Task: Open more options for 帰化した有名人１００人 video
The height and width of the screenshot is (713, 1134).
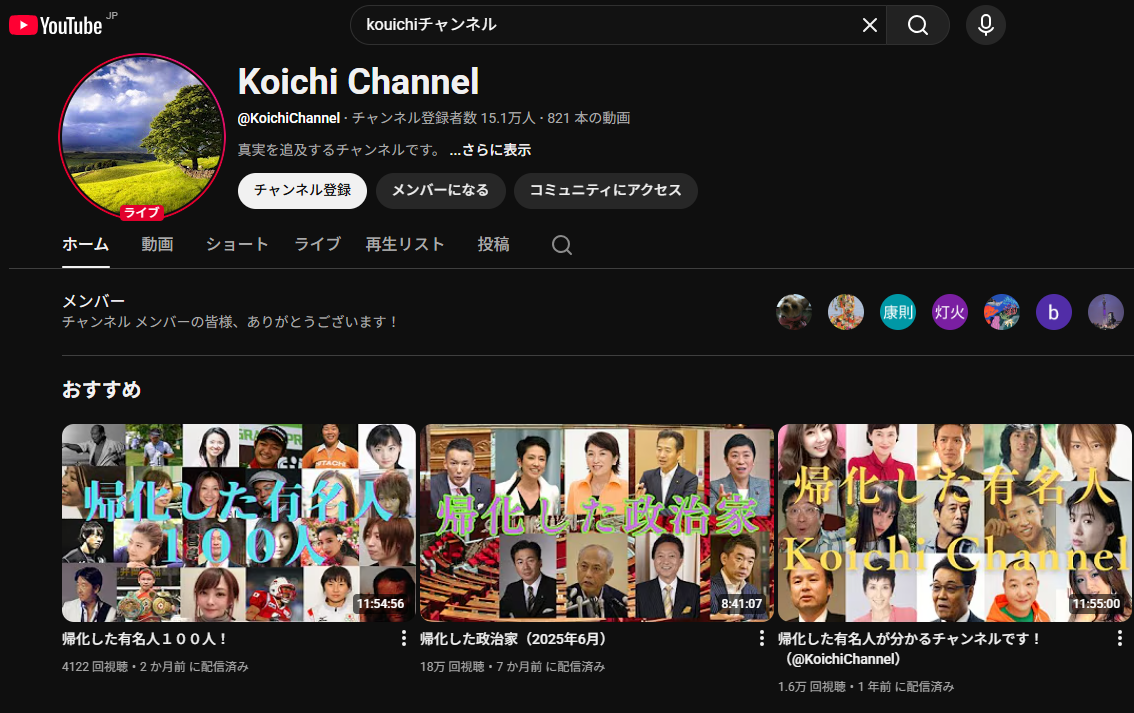Action: click(x=404, y=638)
